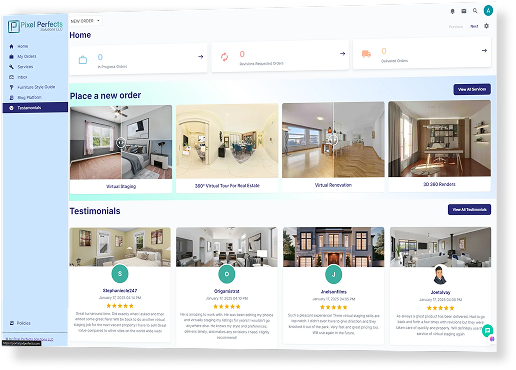Open Furniture Style Guide sidebar item
This screenshot has width=516, height=370.
point(35,87)
